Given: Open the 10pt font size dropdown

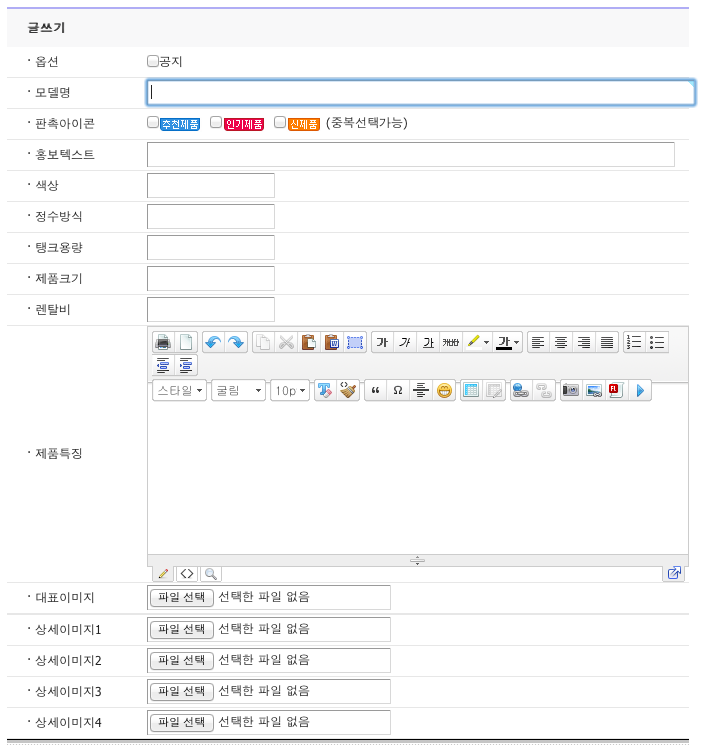Looking at the screenshot, I should click(x=290, y=391).
